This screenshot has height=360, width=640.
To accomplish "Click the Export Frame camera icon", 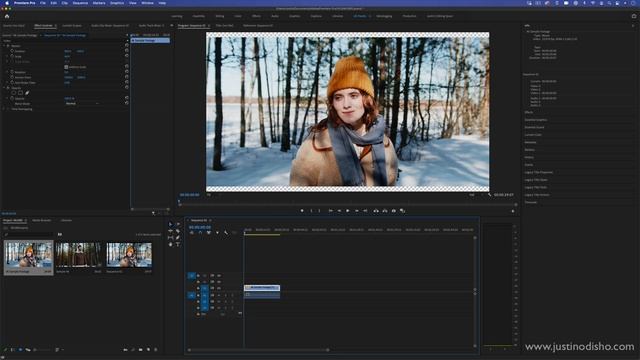I will (x=393, y=211).
